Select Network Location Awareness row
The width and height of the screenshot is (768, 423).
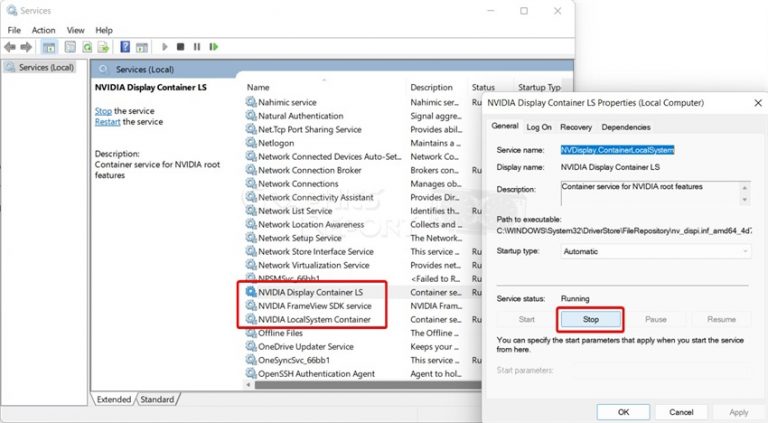coord(311,224)
